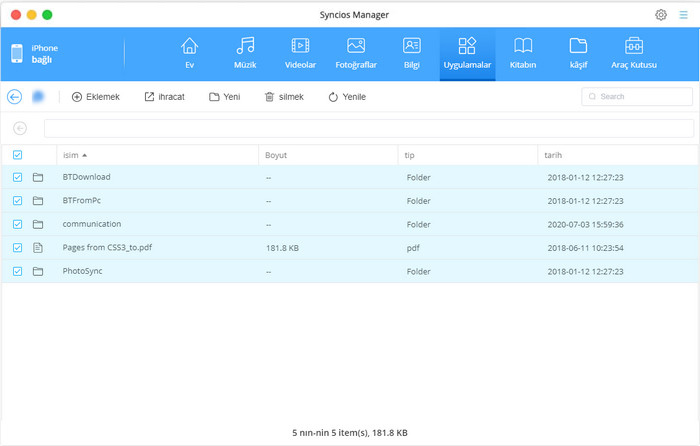Image resolution: width=700 pixels, height=446 pixels.
Task: Uncheck the Pages from CSS3_to.pdf checkbox
Action: click(x=17, y=247)
